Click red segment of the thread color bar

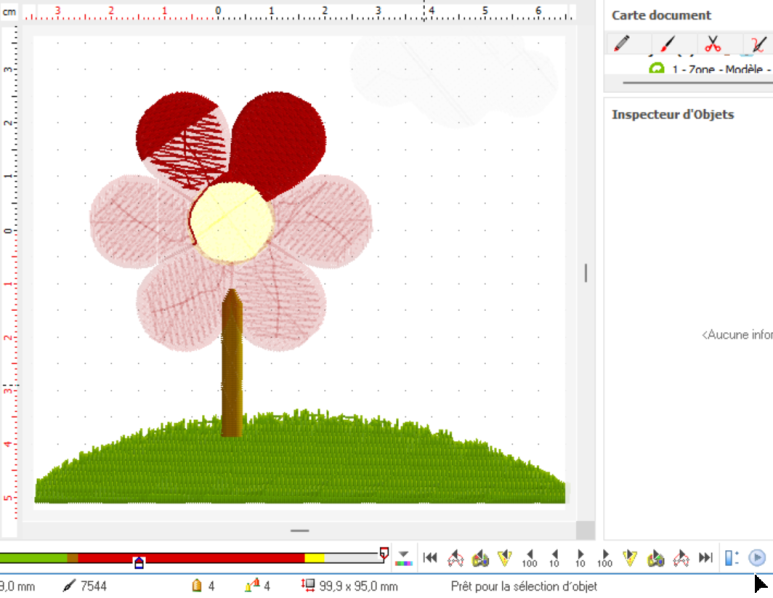pyautogui.click(x=191, y=558)
